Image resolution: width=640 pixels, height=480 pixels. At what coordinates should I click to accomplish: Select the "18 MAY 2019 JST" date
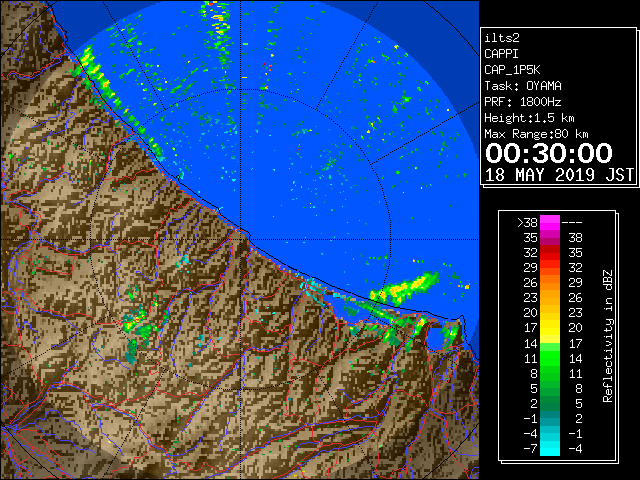coord(559,175)
